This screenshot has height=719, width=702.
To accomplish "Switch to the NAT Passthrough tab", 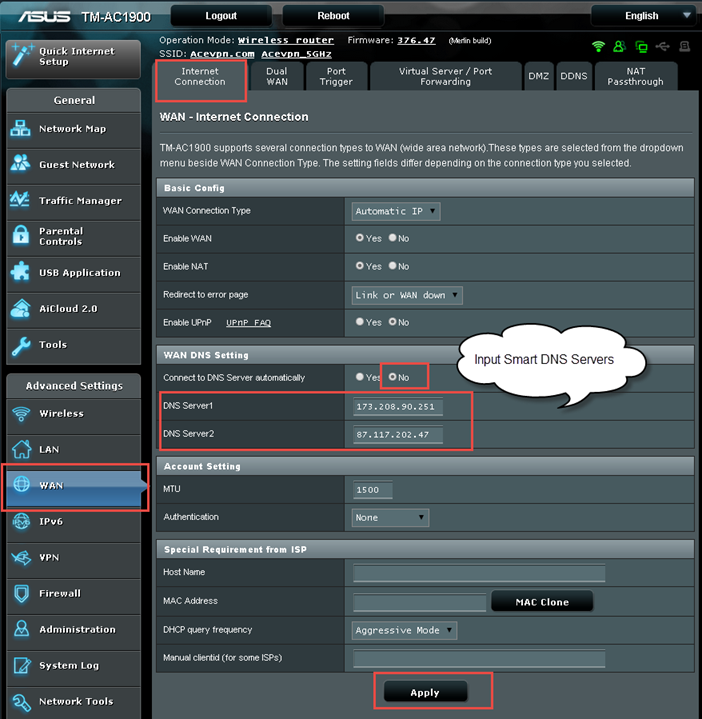I will click(636, 77).
